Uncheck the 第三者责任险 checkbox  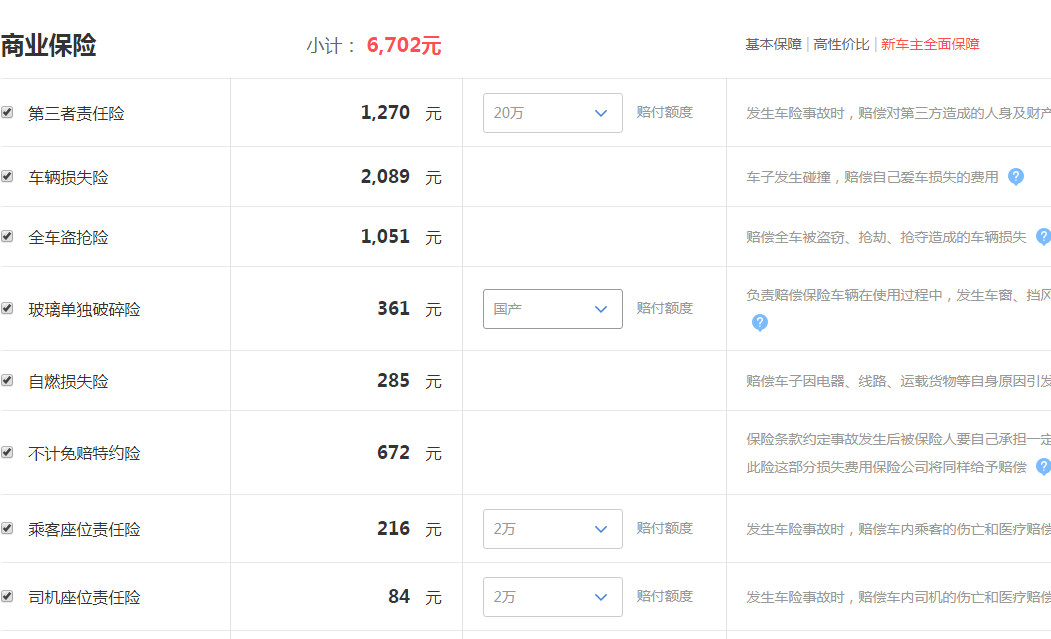pyautogui.click(x=7, y=112)
